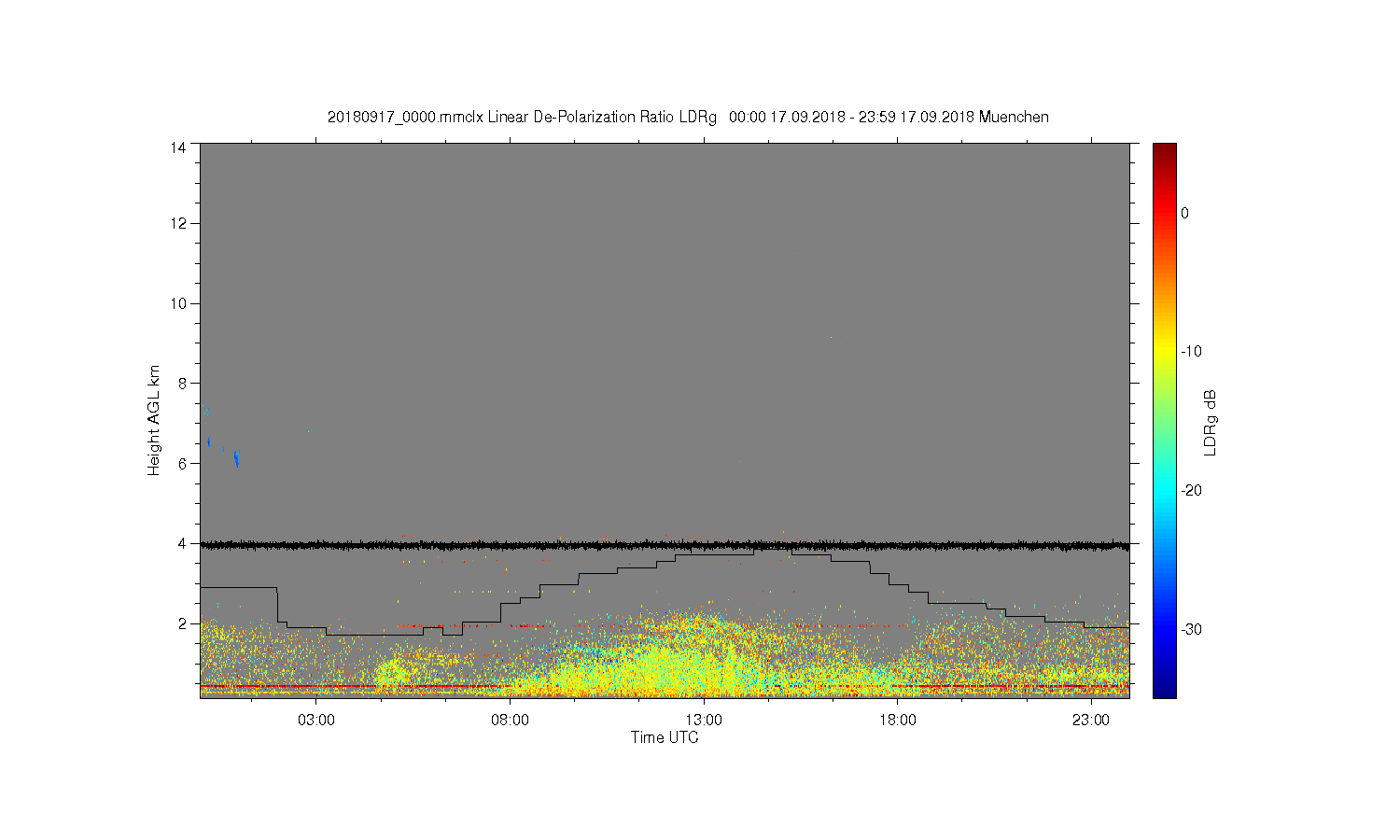Click the 18:00 time tick label
Image resolution: width=1400 pixels, height=840 pixels.
(x=898, y=721)
